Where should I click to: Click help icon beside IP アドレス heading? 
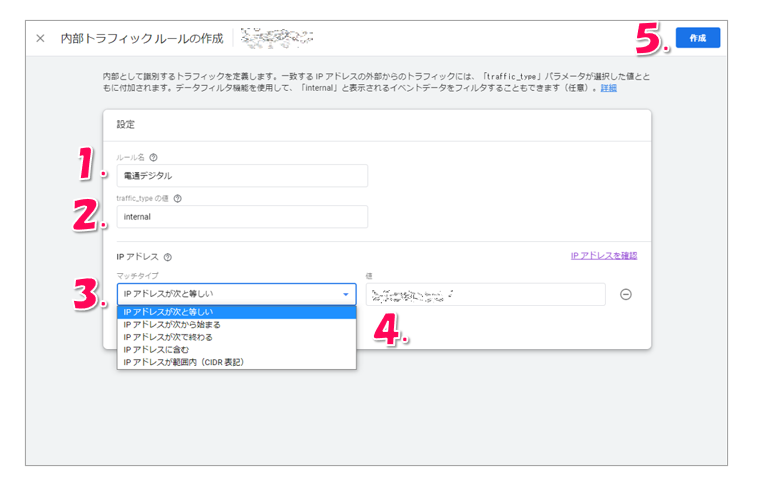point(167,257)
